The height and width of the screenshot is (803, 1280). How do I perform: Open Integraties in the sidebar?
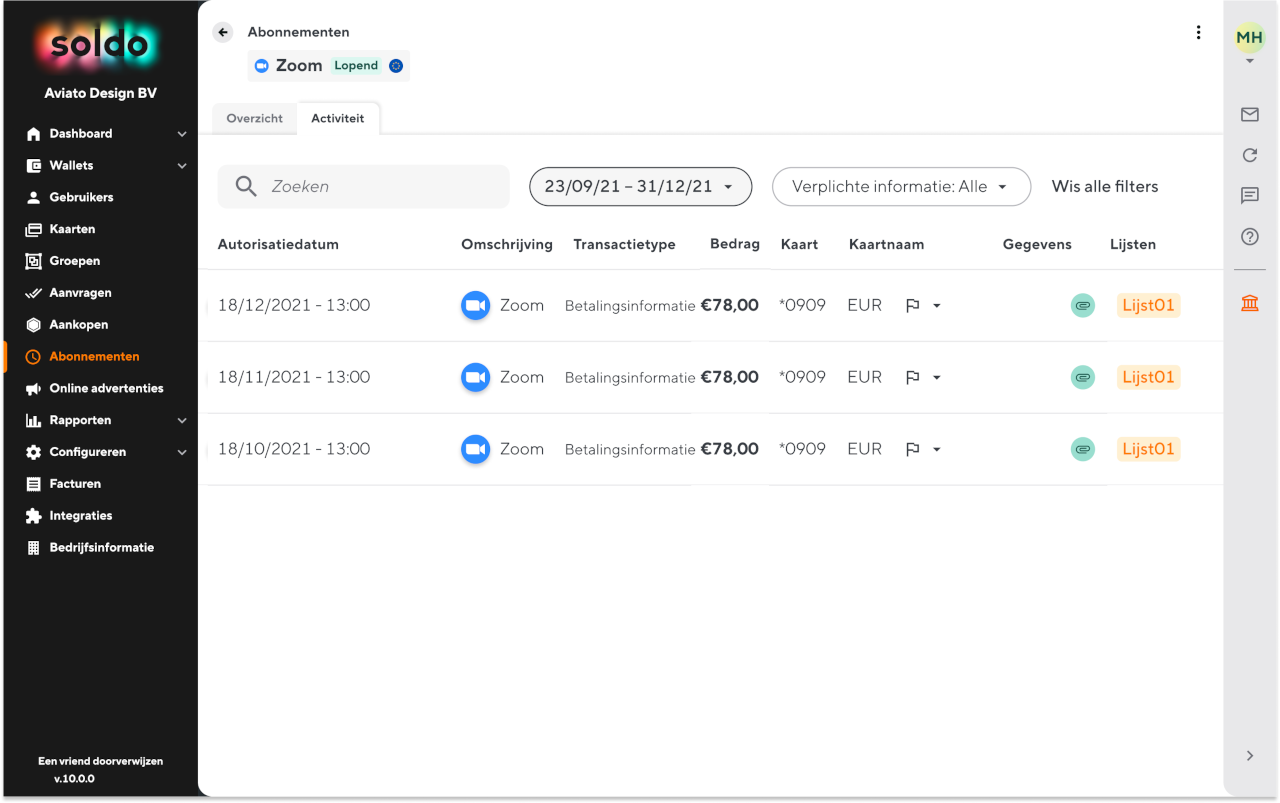pos(81,516)
